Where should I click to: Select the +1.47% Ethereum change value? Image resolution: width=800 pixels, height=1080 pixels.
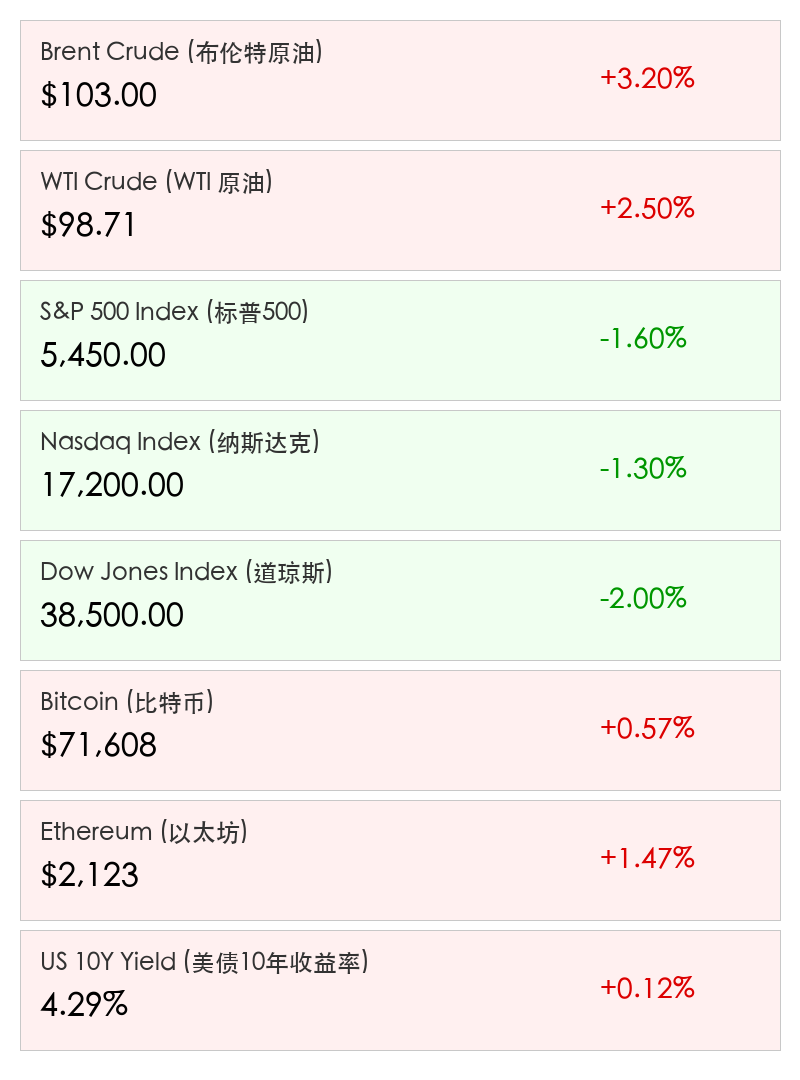[647, 858]
